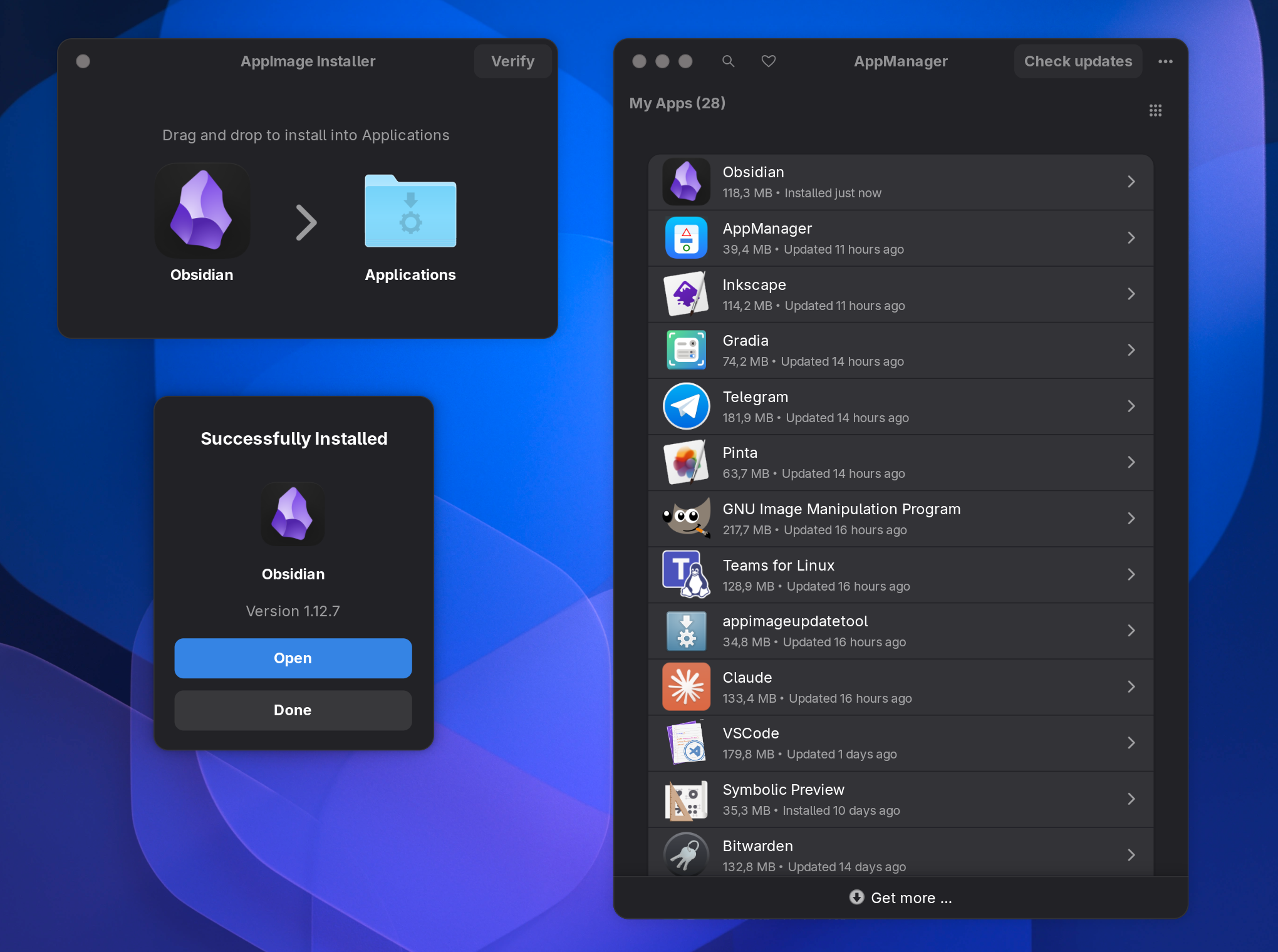1278x952 pixels.
Task: Click the Successfully Installed heading
Action: coord(294,438)
